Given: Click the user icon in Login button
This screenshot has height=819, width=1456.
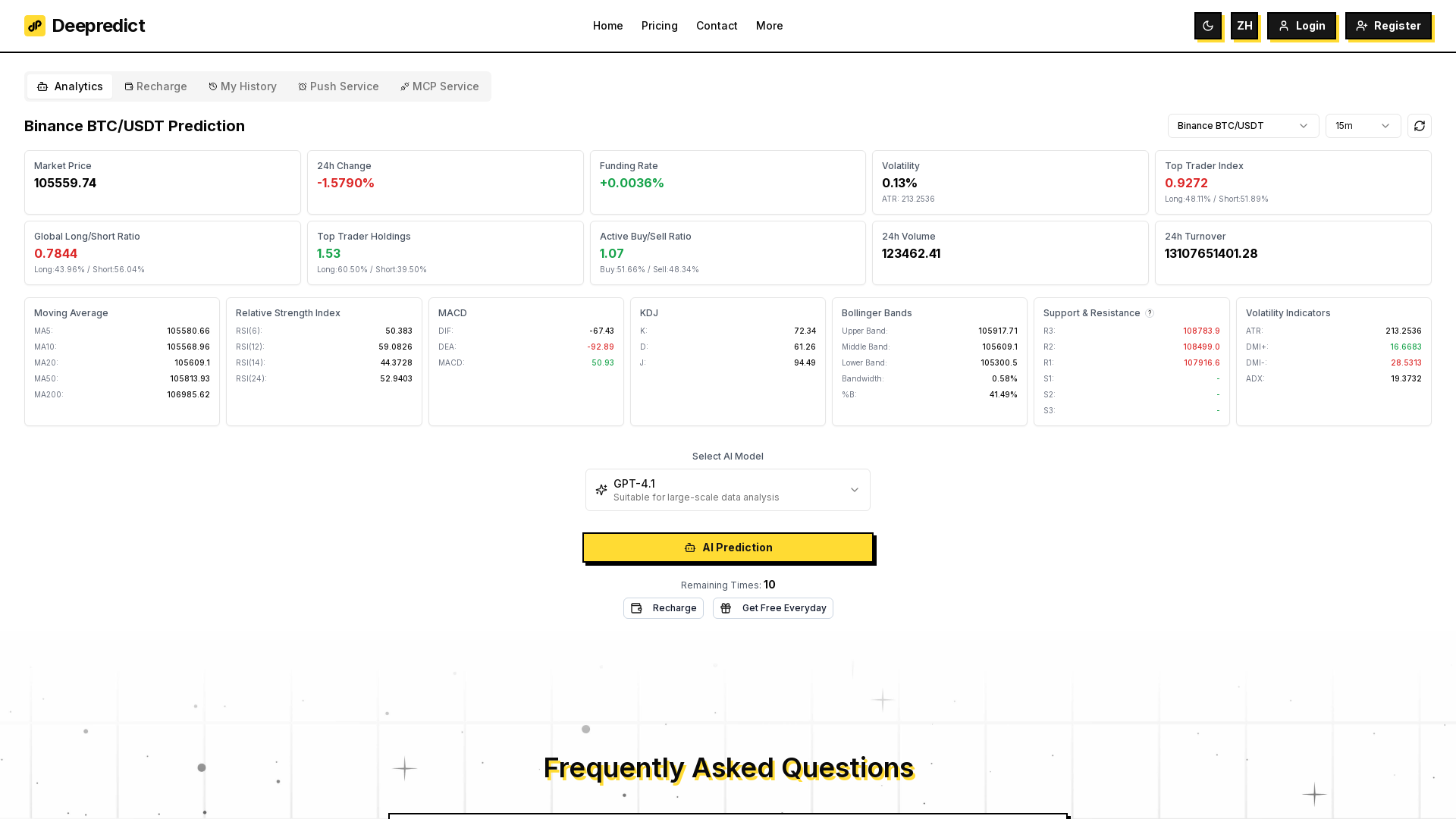Looking at the screenshot, I should click(x=1284, y=26).
